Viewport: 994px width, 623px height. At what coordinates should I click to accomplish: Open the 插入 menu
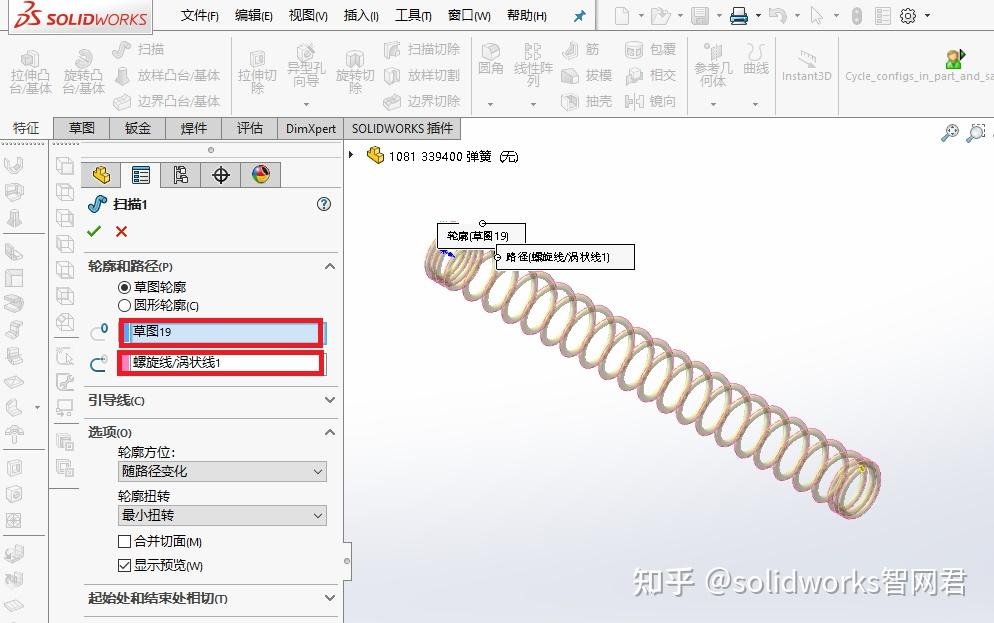point(360,16)
